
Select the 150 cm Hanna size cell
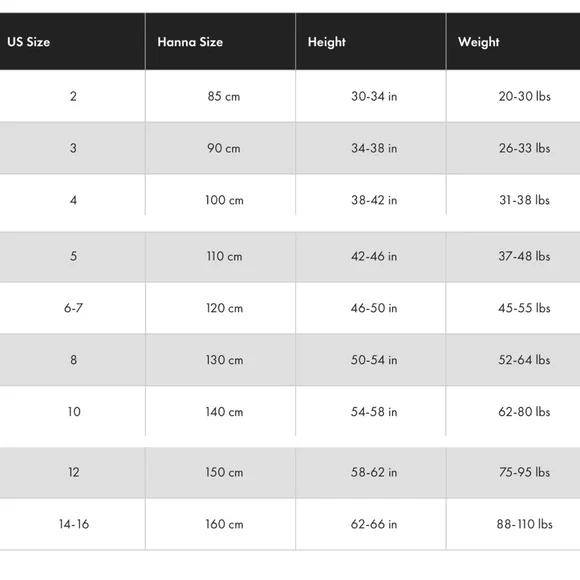coord(220,472)
